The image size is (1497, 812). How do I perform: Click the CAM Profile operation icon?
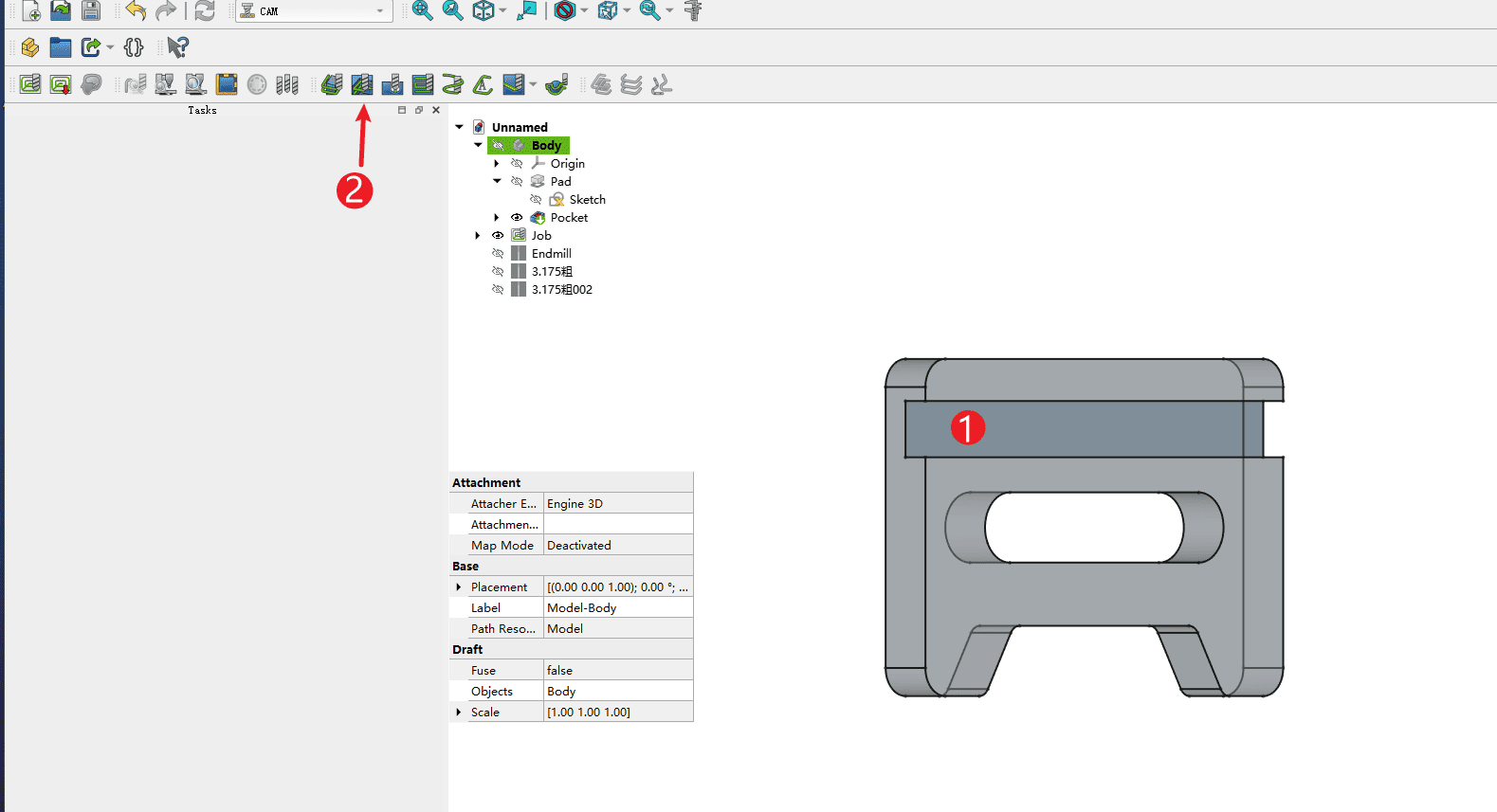click(331, 85)
